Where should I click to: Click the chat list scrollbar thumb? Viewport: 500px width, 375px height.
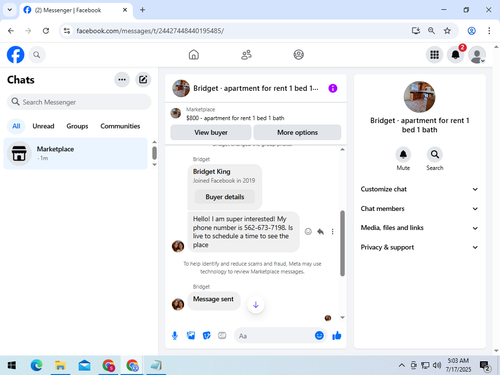point(154,153)
